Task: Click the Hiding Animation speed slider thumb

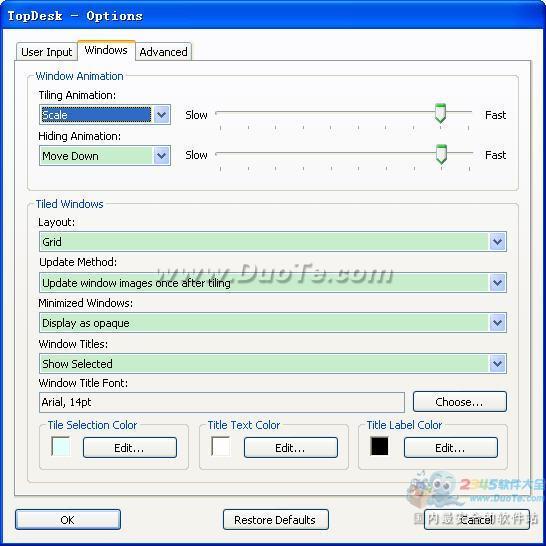Action: point(441,154)
